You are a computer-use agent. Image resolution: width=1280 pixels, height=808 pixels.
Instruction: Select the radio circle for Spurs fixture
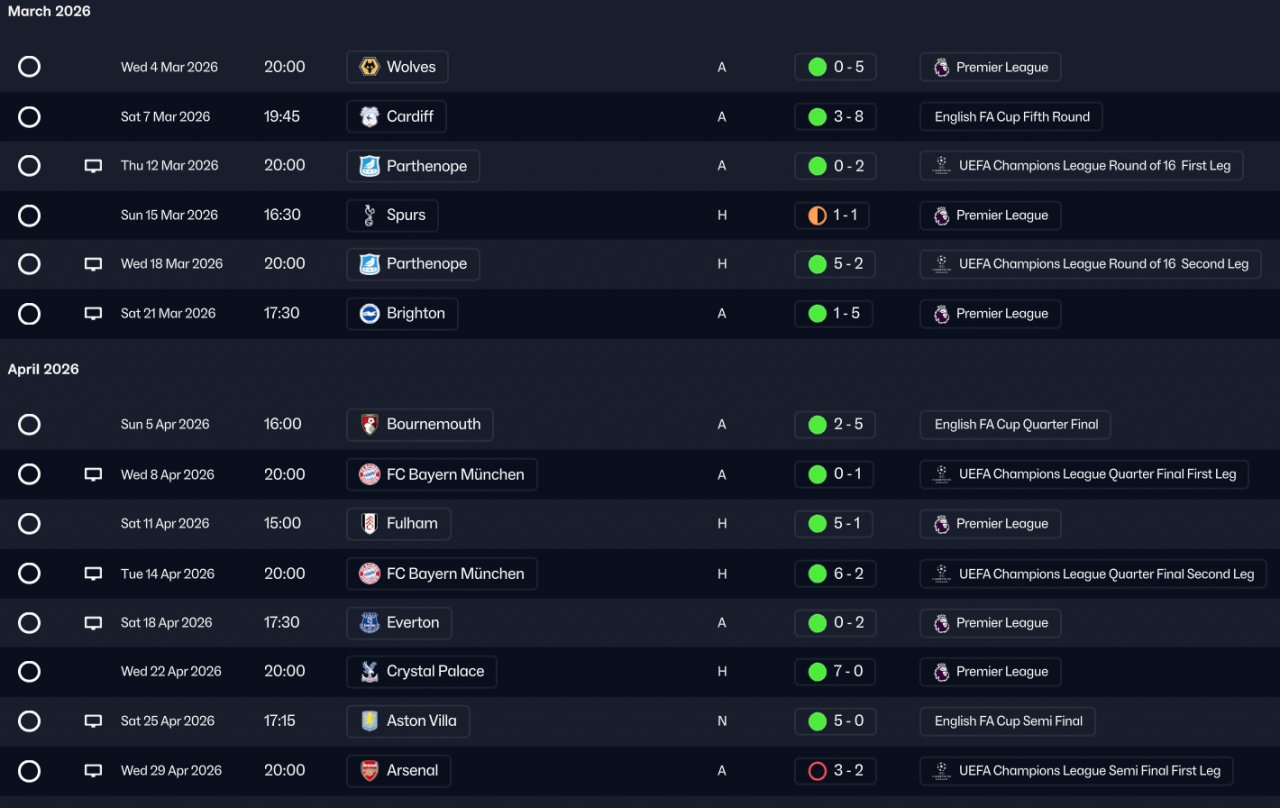29,215
